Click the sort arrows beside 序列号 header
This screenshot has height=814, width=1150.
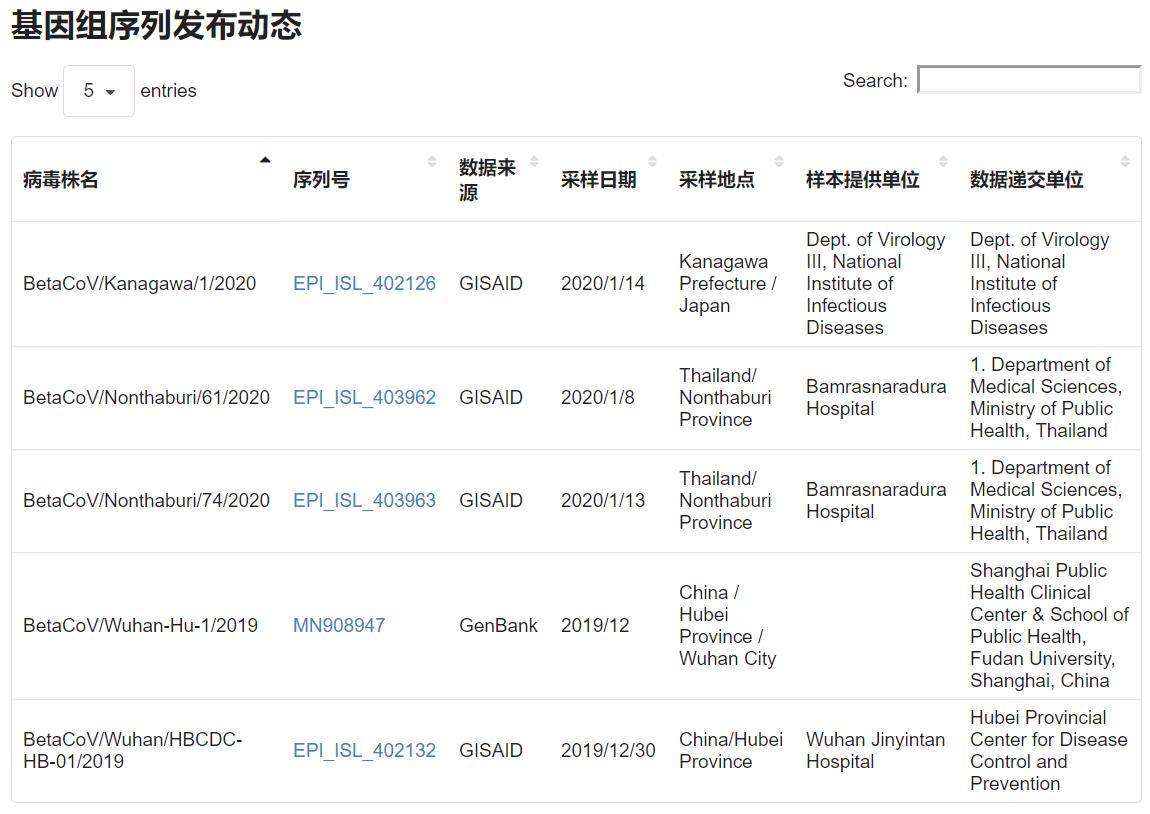click(x=431, y=161)
